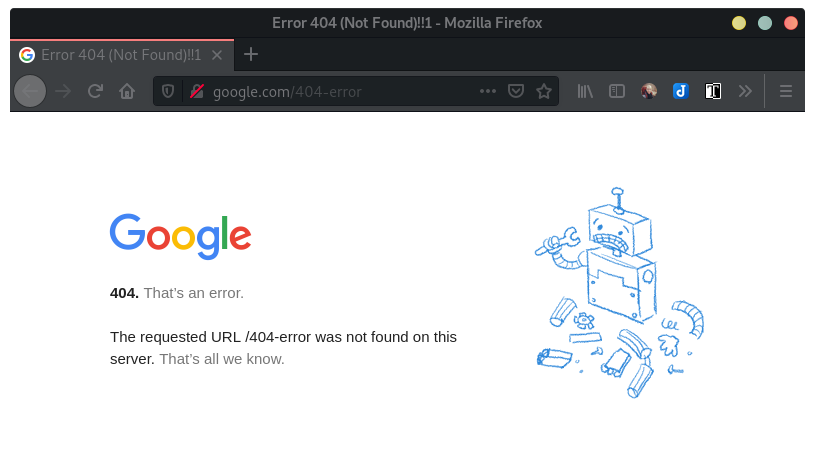Reload the current page
Viewport: 815px width, 474px height.
95,91
